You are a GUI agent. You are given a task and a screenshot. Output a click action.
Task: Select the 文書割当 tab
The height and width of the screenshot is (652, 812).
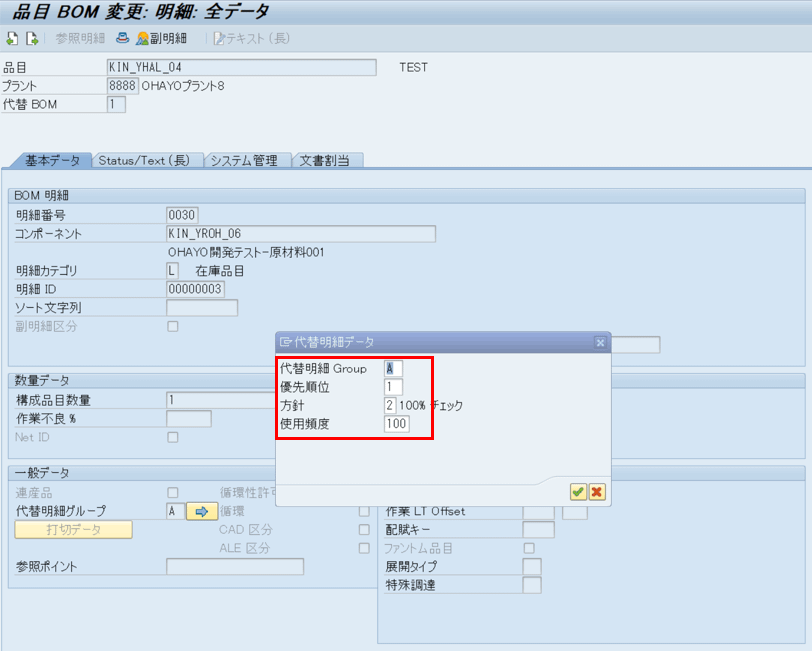click(x=329, y=160)
